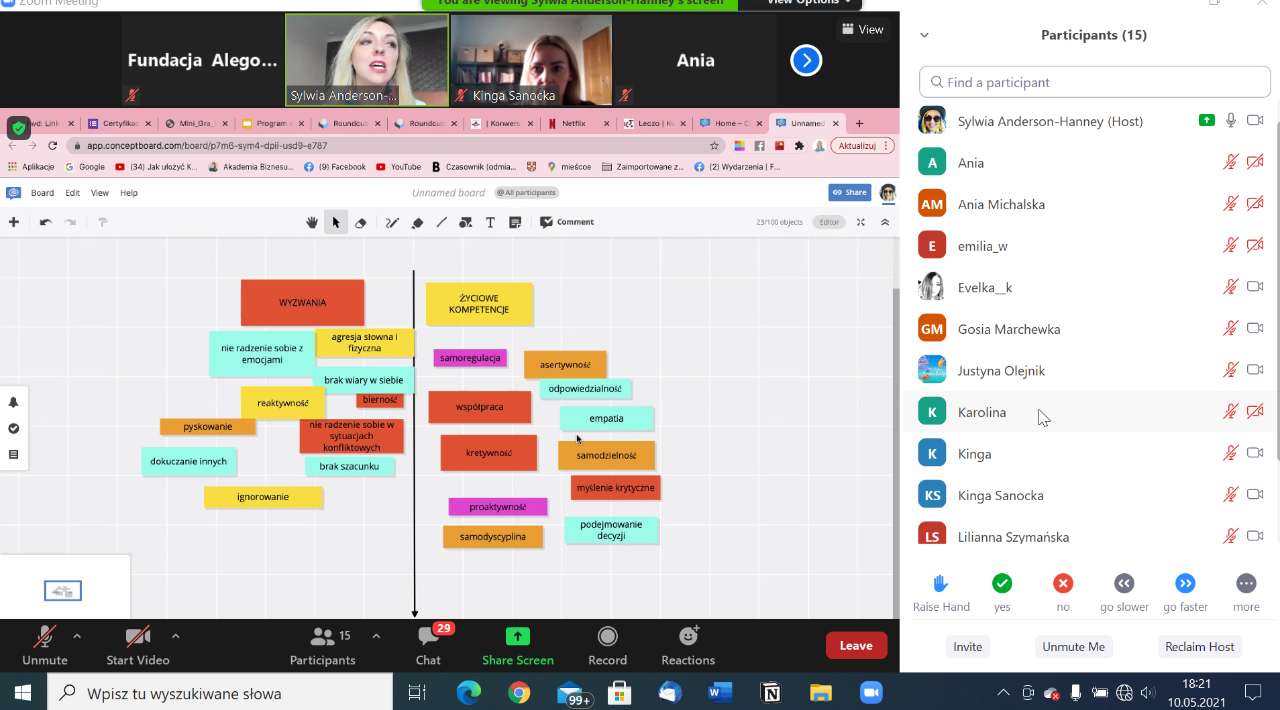Click the red Leave button
This screenshot has width=1280, height=710.
(856, 645)
